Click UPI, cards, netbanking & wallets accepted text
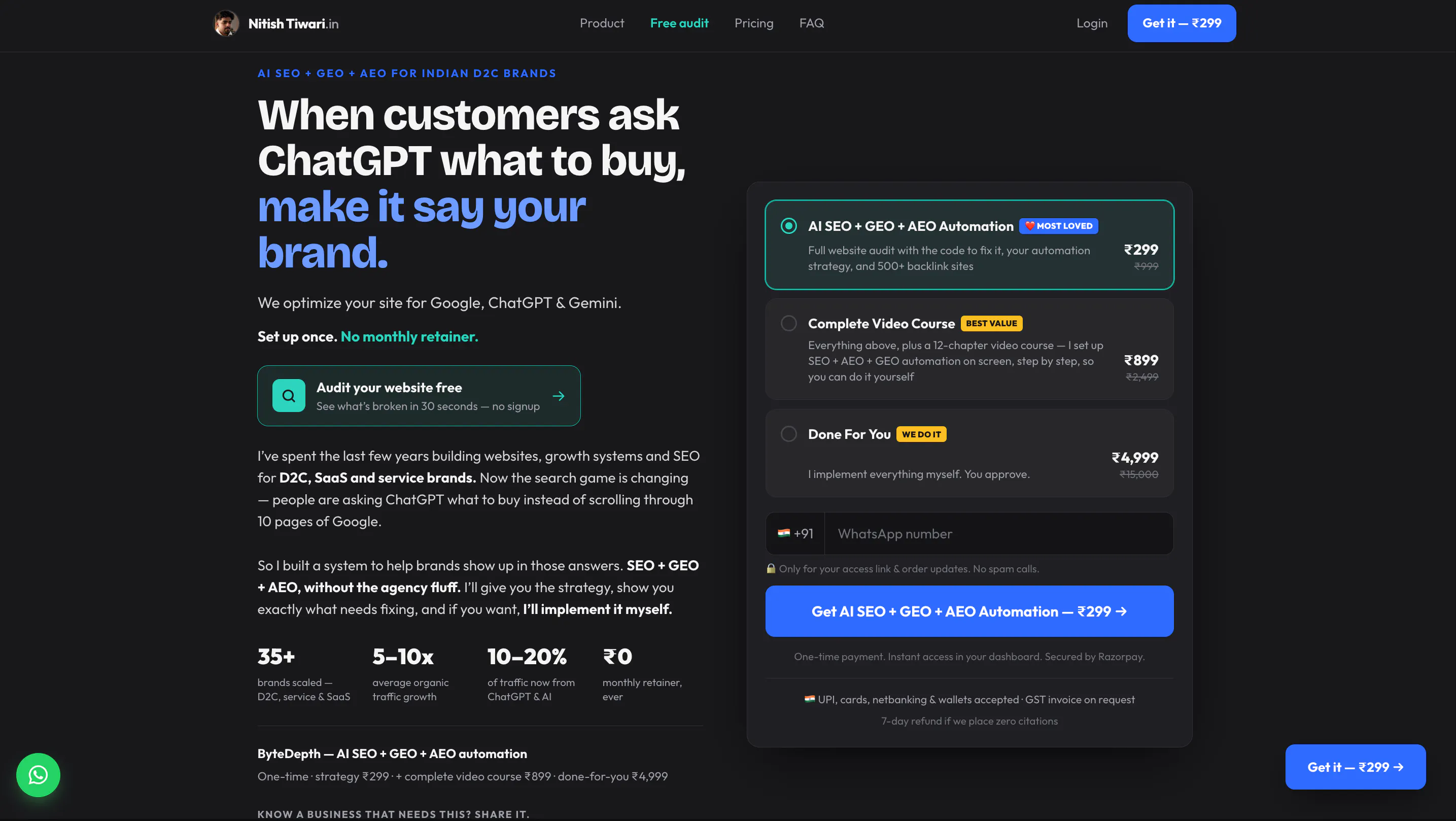The height and width of the screenshot is (821, 1456). tap(917, 699)
